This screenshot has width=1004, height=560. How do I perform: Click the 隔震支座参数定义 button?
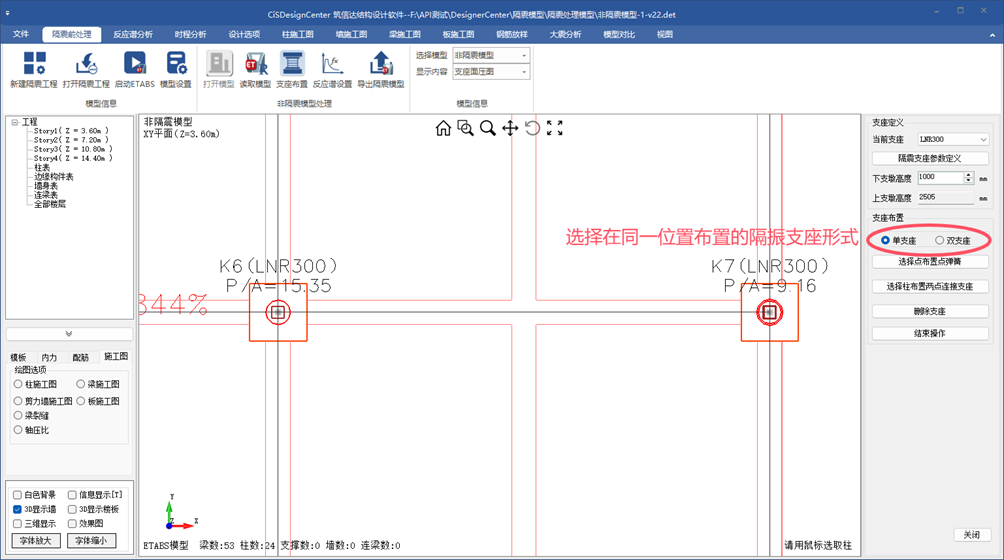(x=930, y=159)
